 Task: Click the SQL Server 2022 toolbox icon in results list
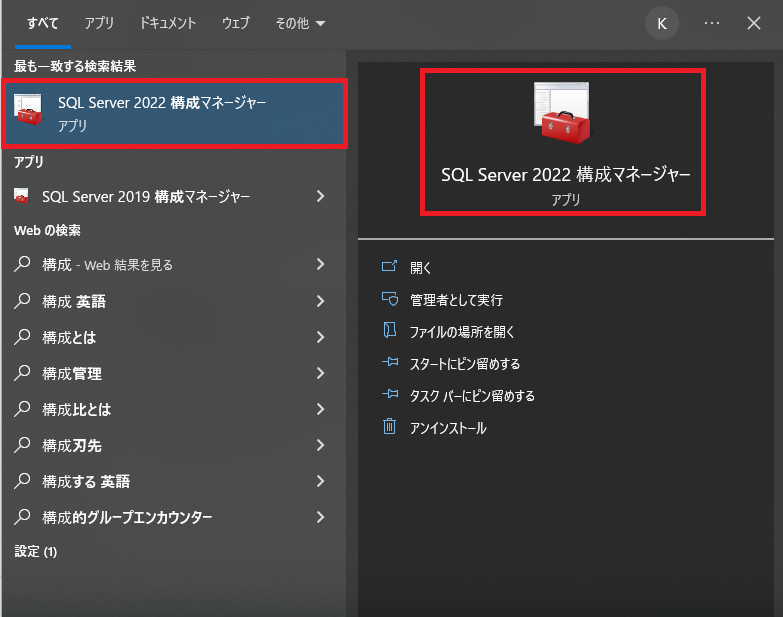pos(28,109)
